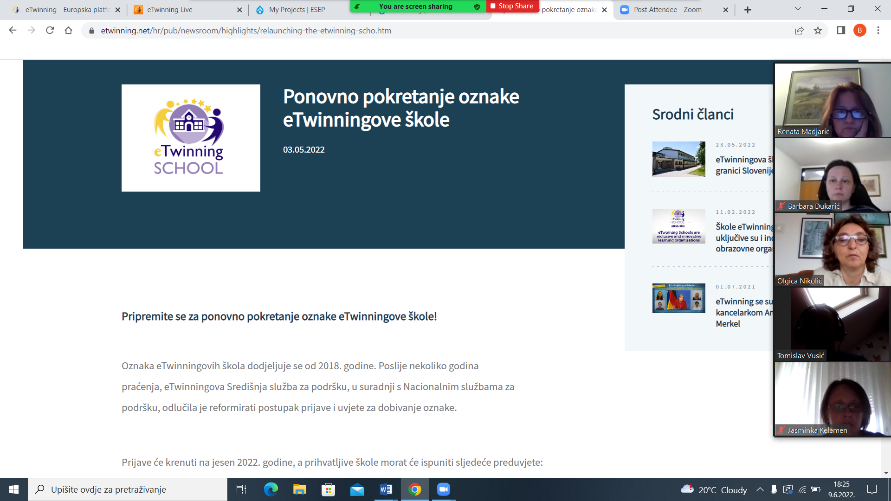Select Barbara Dukarić's video tile
Image resolution: width=891 pixels, height=501 pixels.
coord(832,175)
